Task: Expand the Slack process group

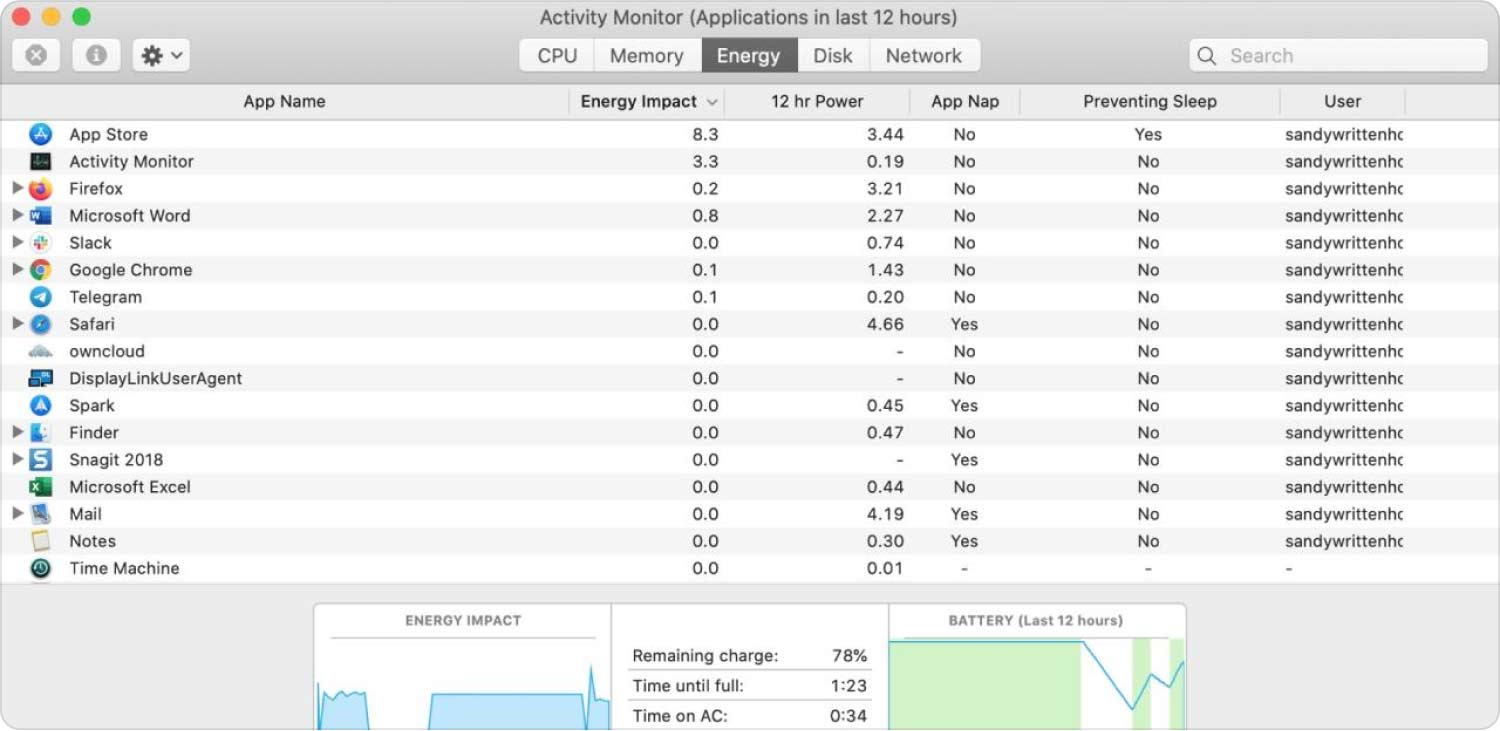Action: pos(18,242)
